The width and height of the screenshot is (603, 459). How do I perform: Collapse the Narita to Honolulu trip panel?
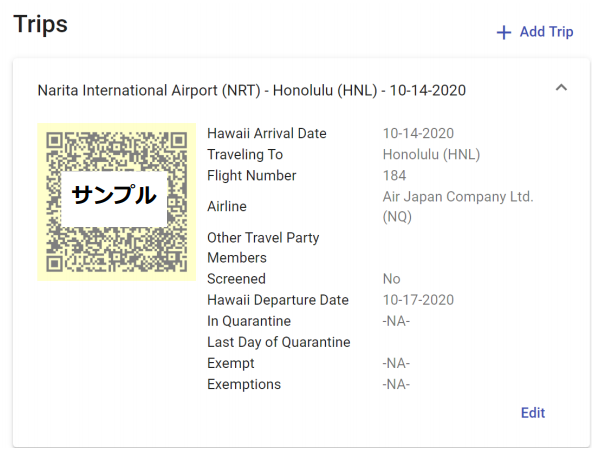561,88
